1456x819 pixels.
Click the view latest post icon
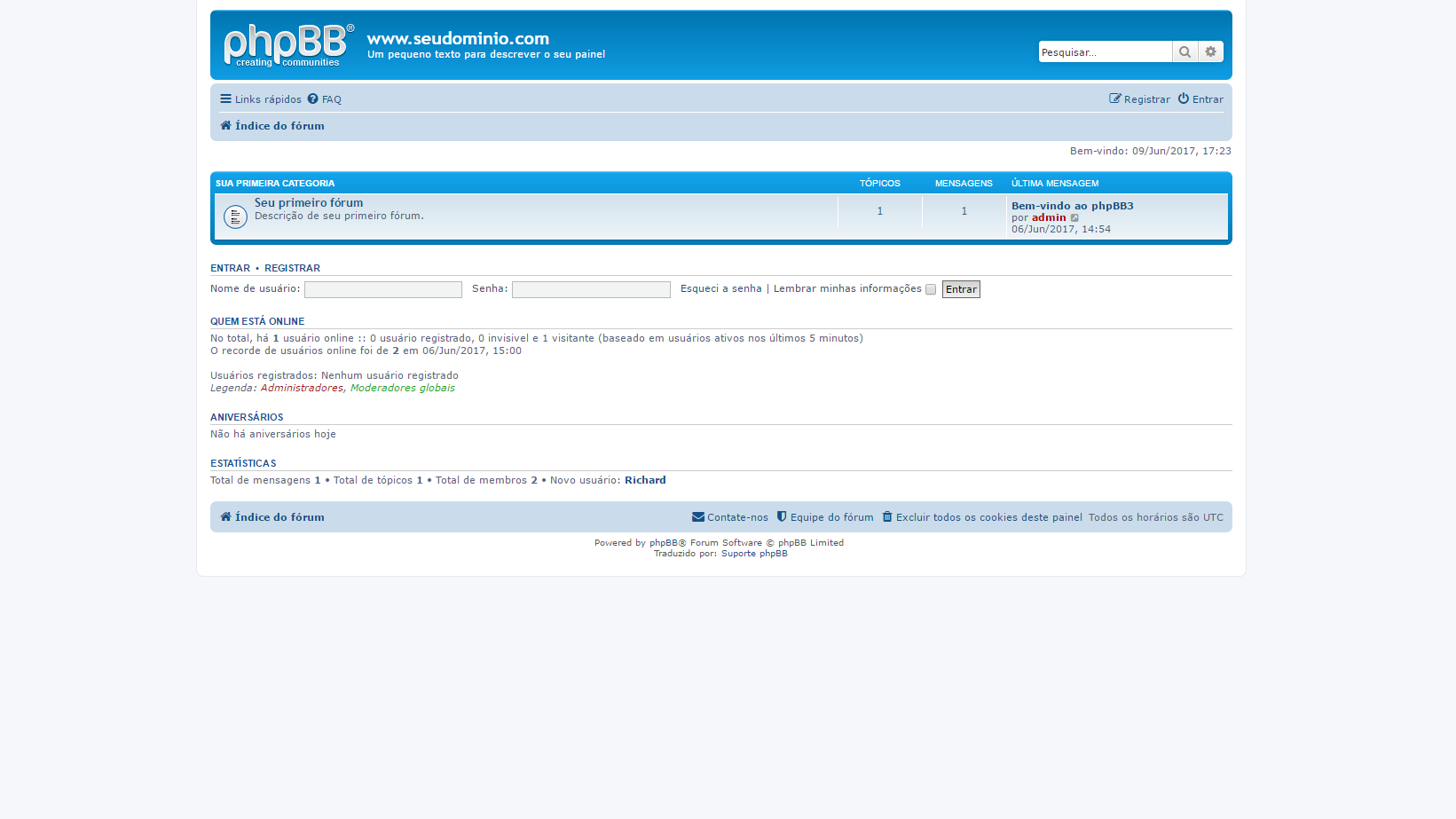point(1074,218)
